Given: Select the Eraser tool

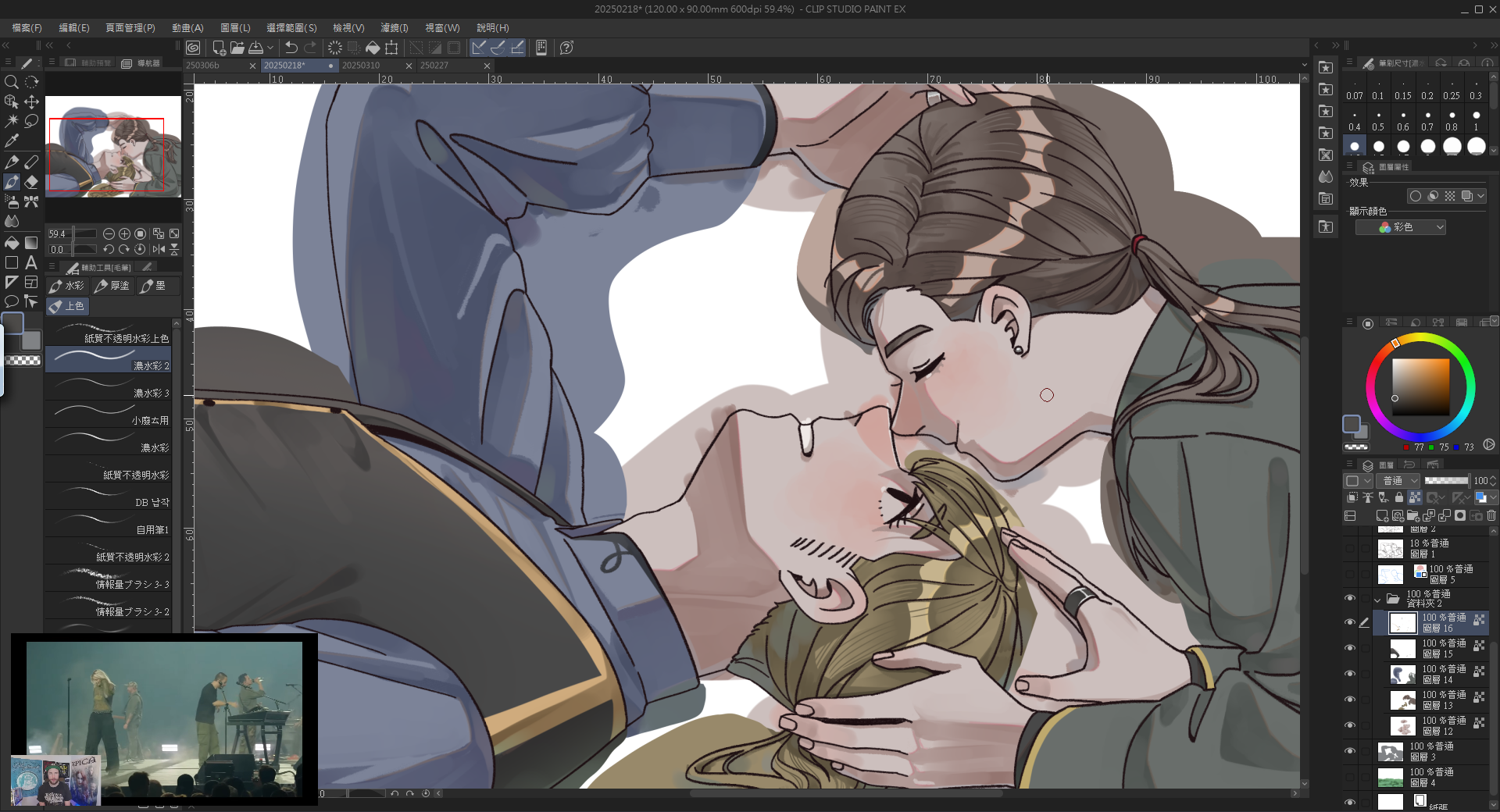Looking at the screenshot, I should 31,182.
